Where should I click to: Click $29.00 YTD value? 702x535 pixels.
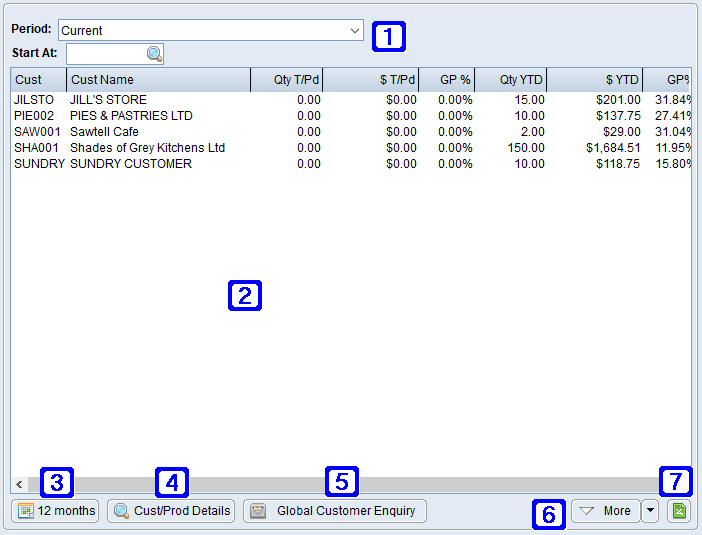pos(621,132)
